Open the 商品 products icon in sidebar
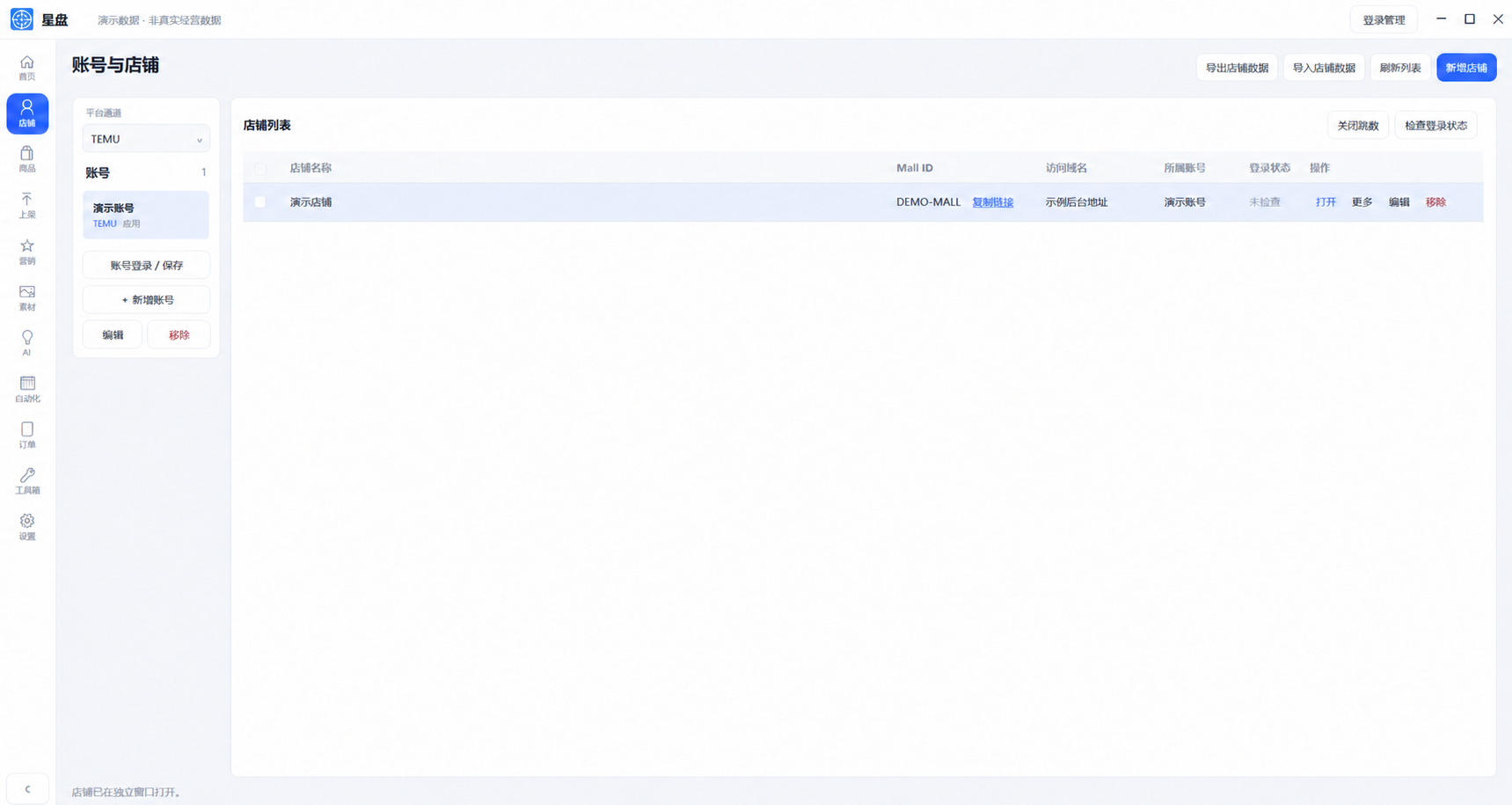1512x805 pixels. pos(27,159)
